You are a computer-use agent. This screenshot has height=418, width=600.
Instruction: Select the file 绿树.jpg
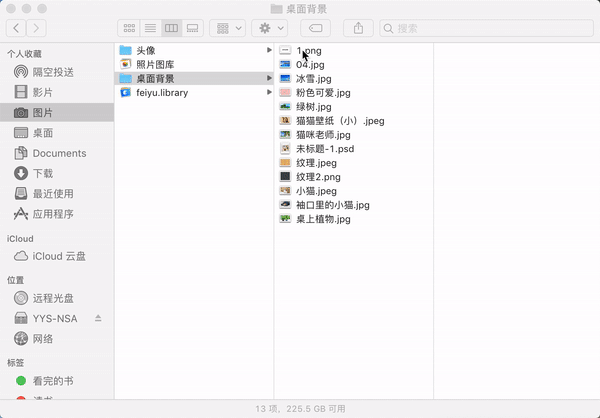(354, 106)
